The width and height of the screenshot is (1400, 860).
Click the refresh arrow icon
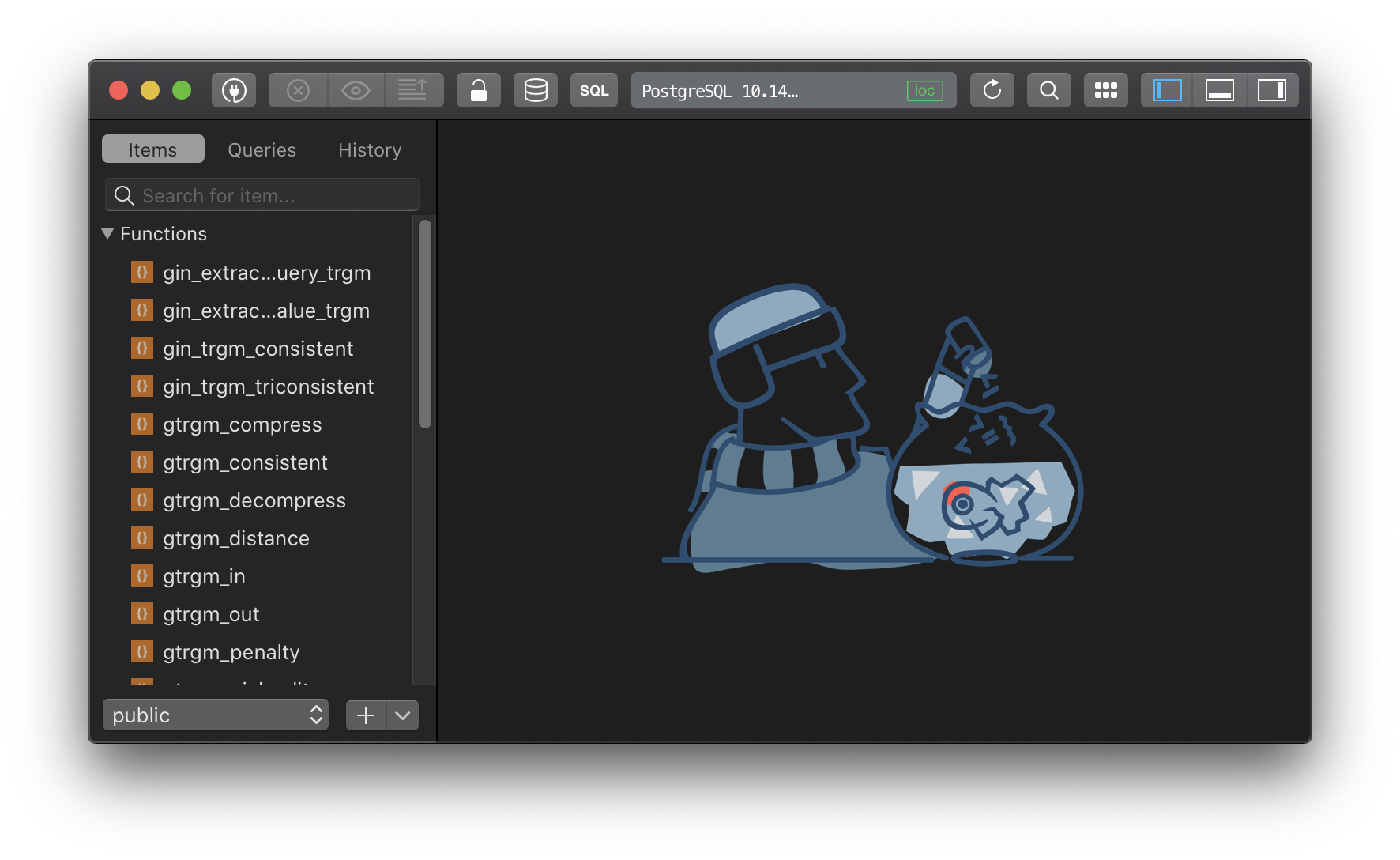point(992,90)
